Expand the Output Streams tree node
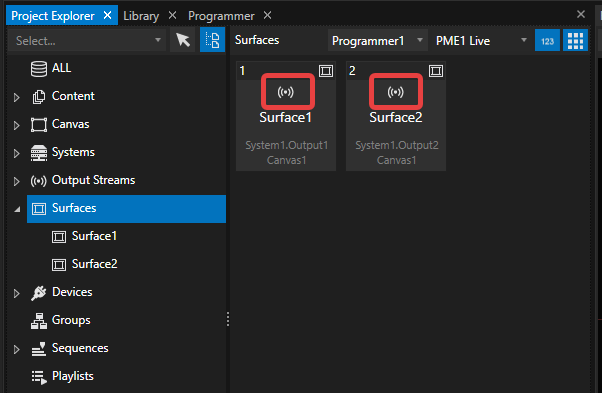 (x=17, y=182)
